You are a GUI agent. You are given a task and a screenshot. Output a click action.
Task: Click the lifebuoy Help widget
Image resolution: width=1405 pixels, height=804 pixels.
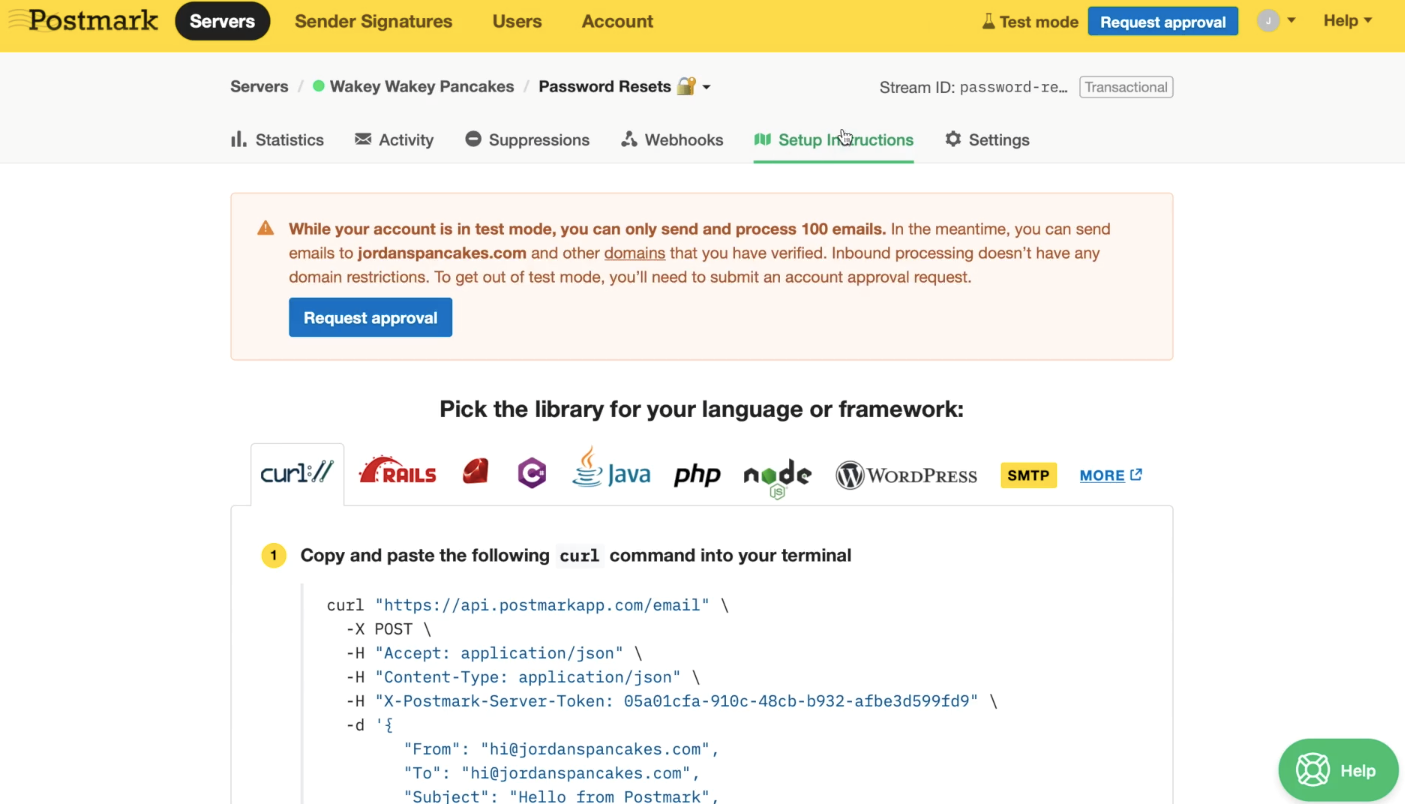pos(1338,770)
